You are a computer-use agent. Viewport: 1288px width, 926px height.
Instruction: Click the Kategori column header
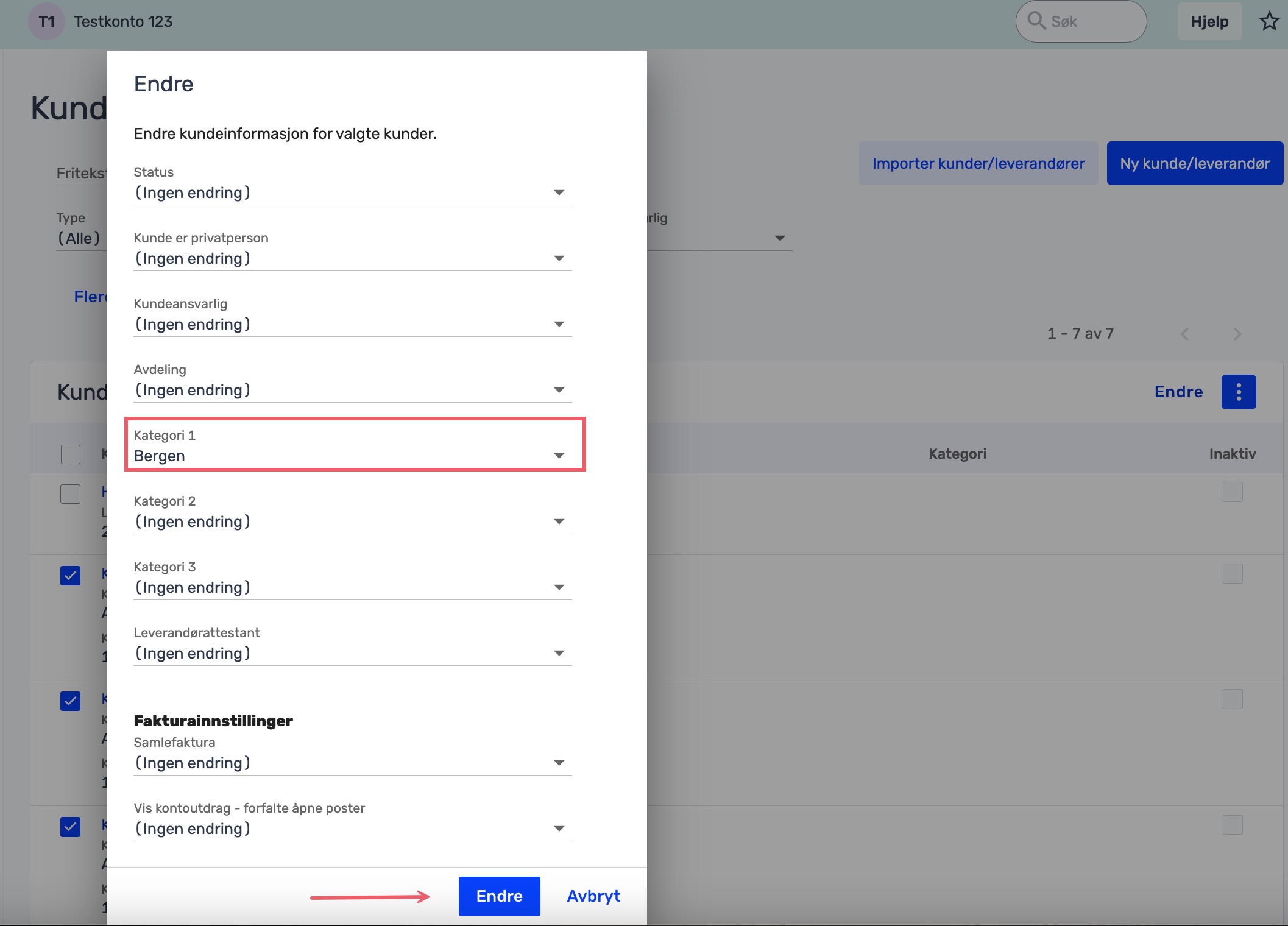point(957,454)
